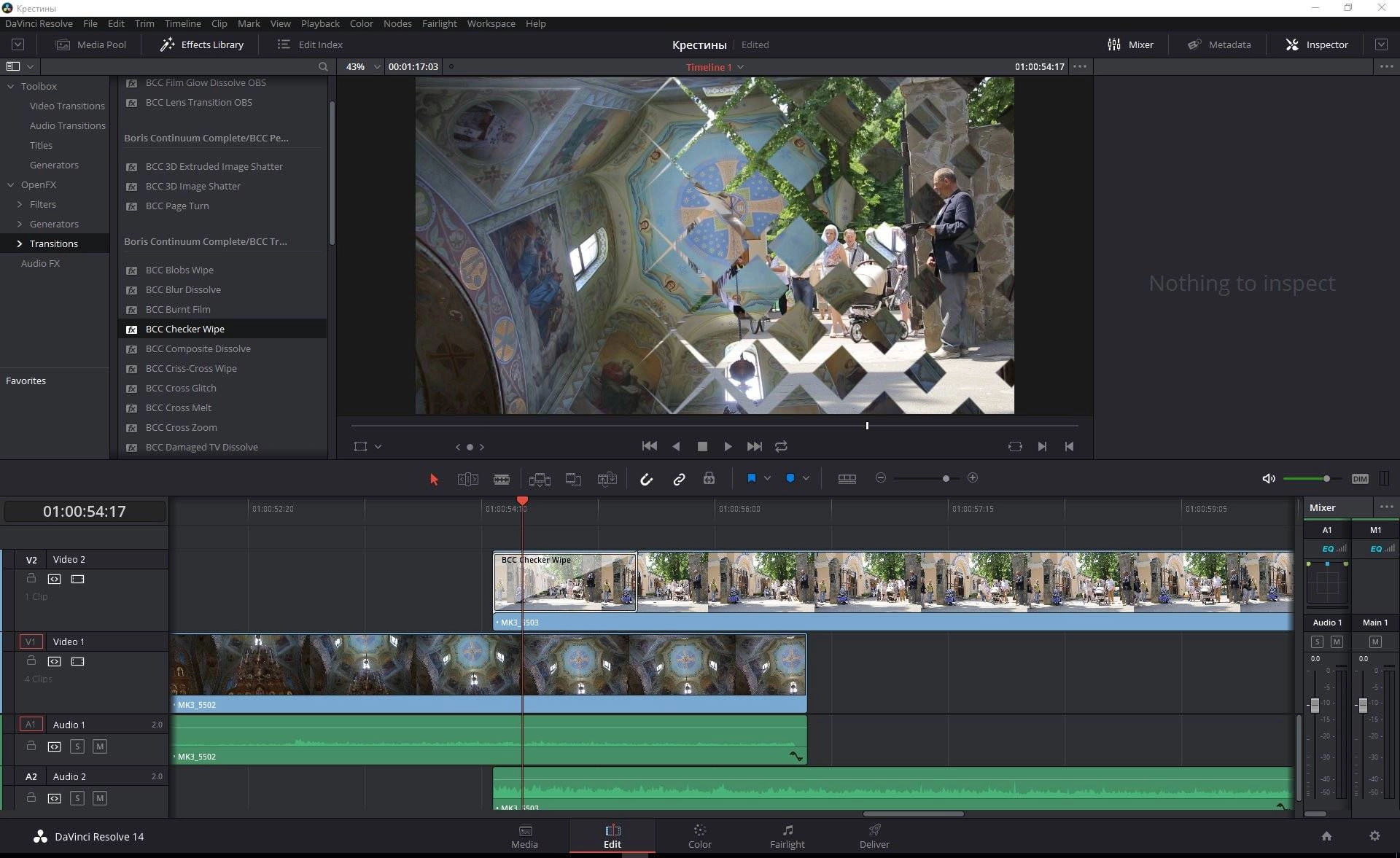Search the effects library magnifier icon
This screenshot has height=858, width=1400.
click(x=323, y=66)
